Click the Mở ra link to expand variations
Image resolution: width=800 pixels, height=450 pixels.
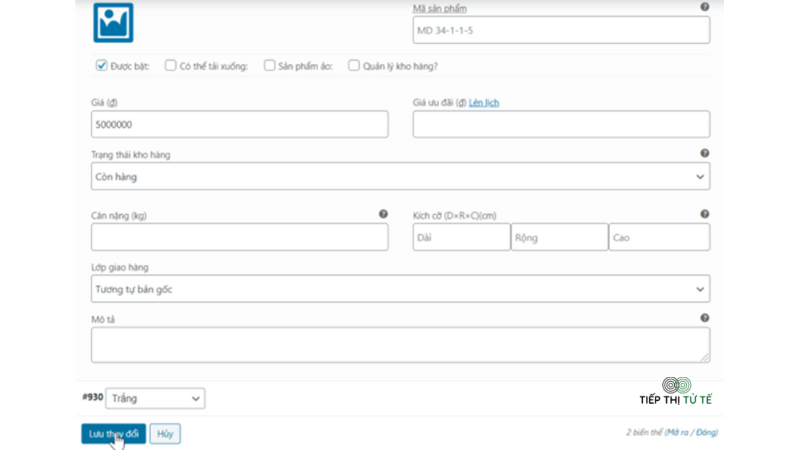click(678, 432)
